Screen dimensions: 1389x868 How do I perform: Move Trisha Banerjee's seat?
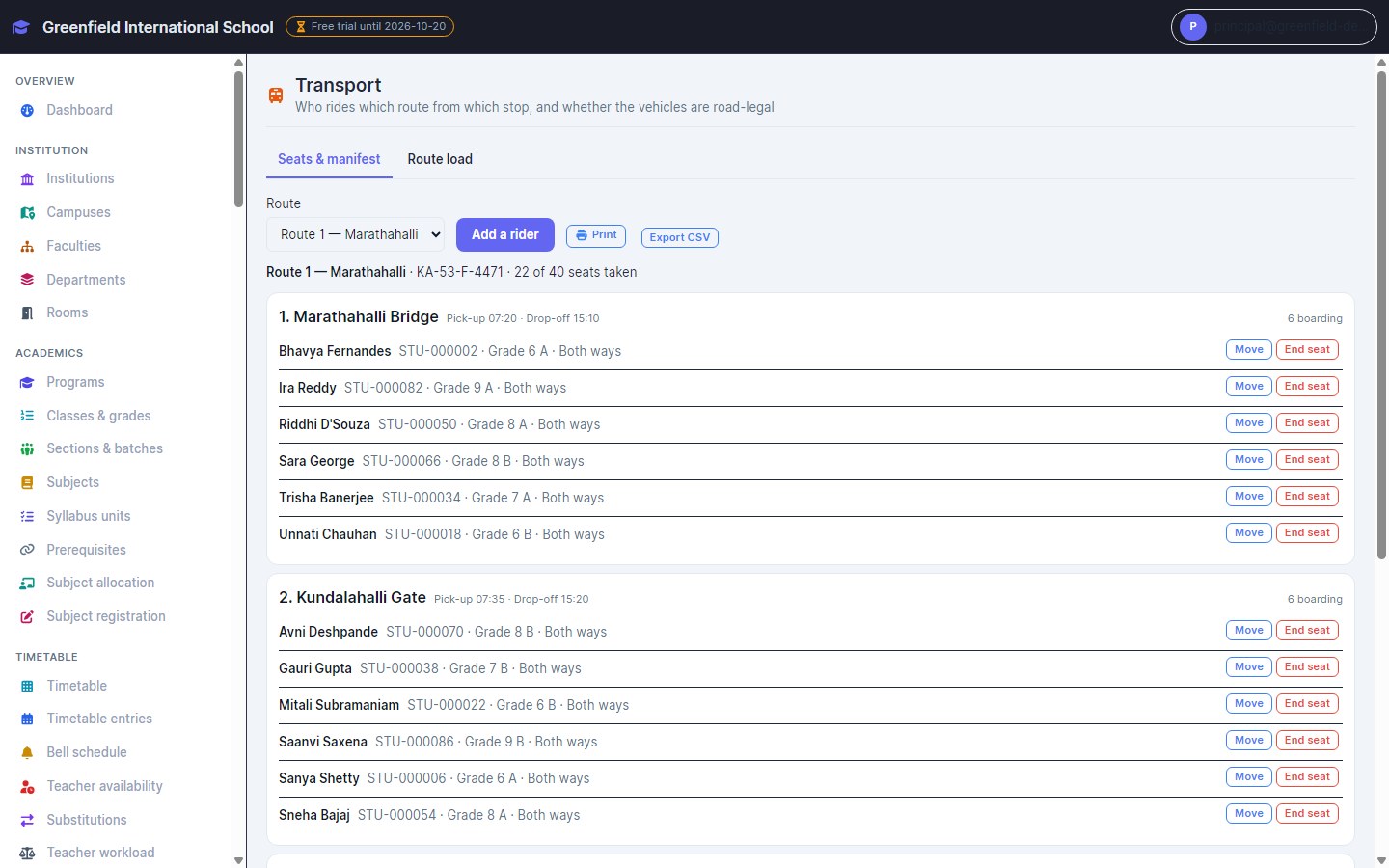pyautogui.click(x=1249, y=497)
